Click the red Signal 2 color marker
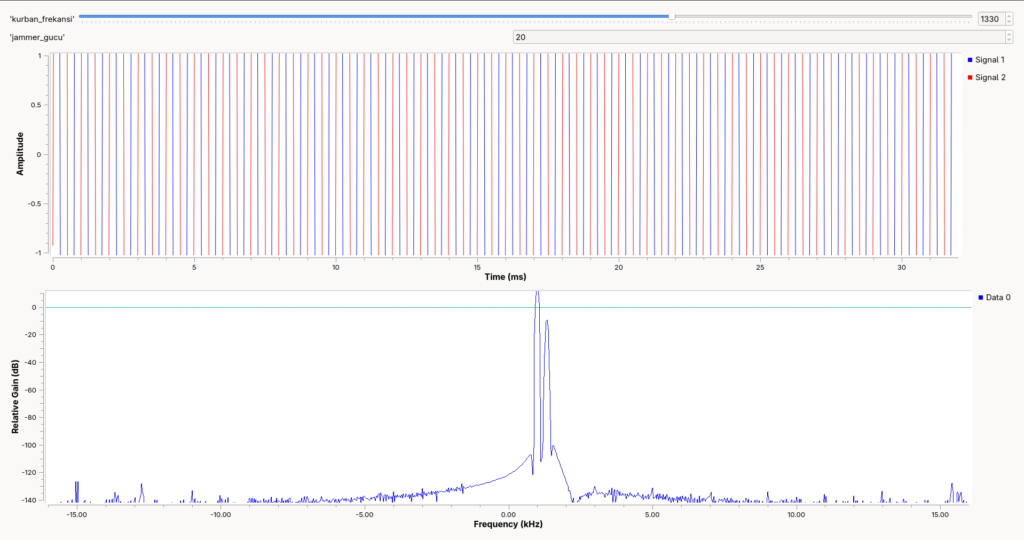 [x=970, y=77]
